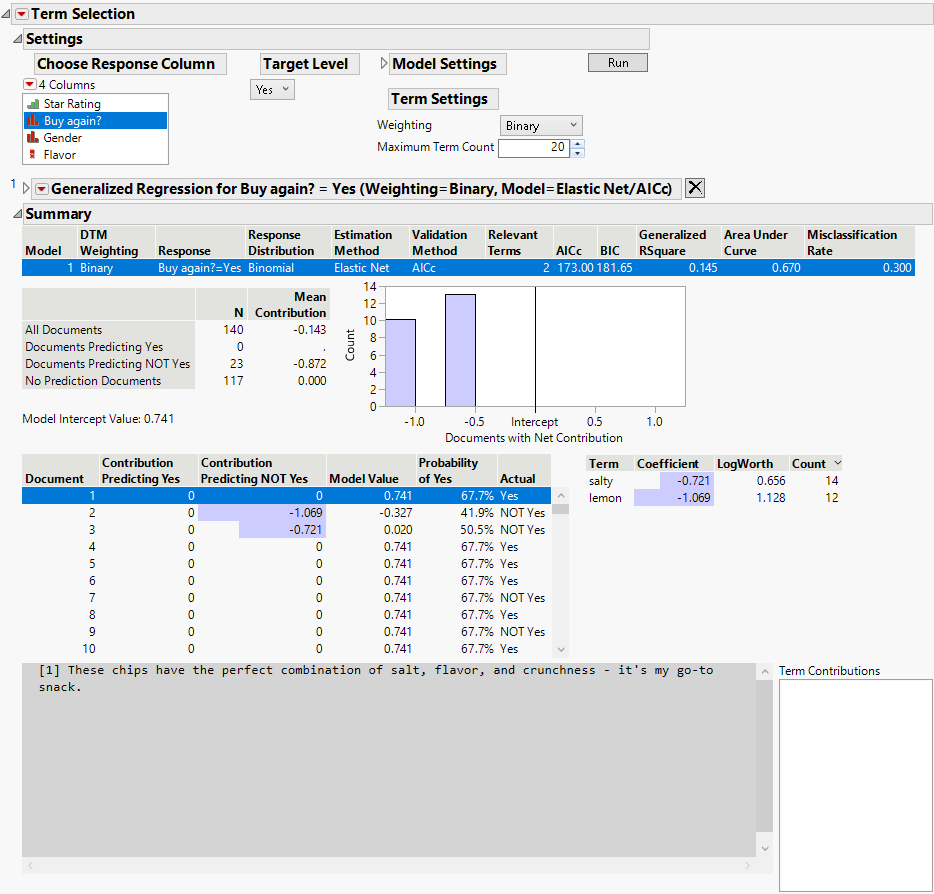Increase Maximum Term Count with up arrow
This screenshot has width=934, height=894.
click(578, 143)
